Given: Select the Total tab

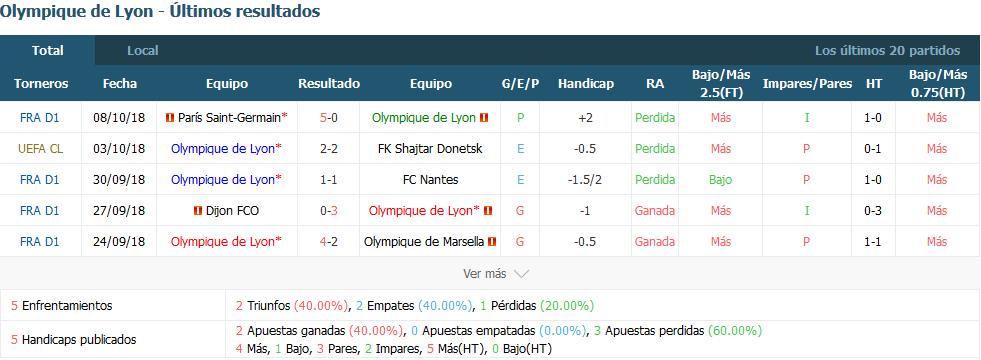Looking at the screenshot, I should point(48,51).
